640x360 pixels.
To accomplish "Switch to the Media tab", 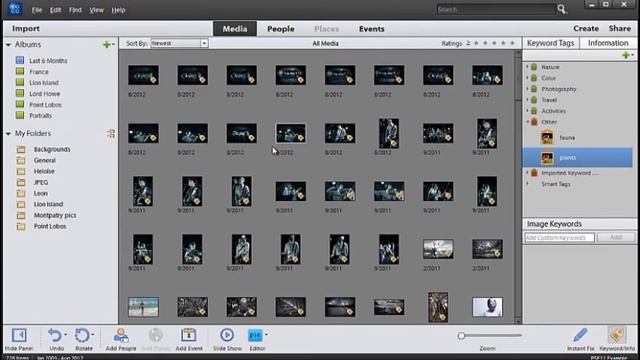I will tap(235, 29).
